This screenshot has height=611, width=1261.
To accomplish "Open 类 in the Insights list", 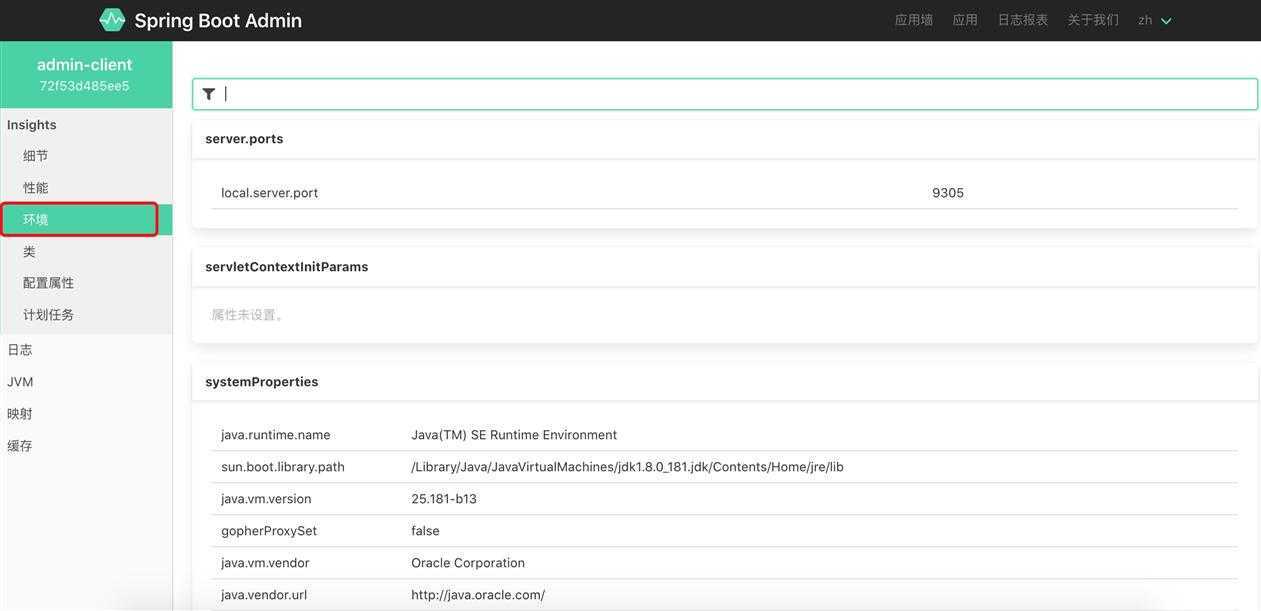I will pyautogui.click(x=30, y=252).
